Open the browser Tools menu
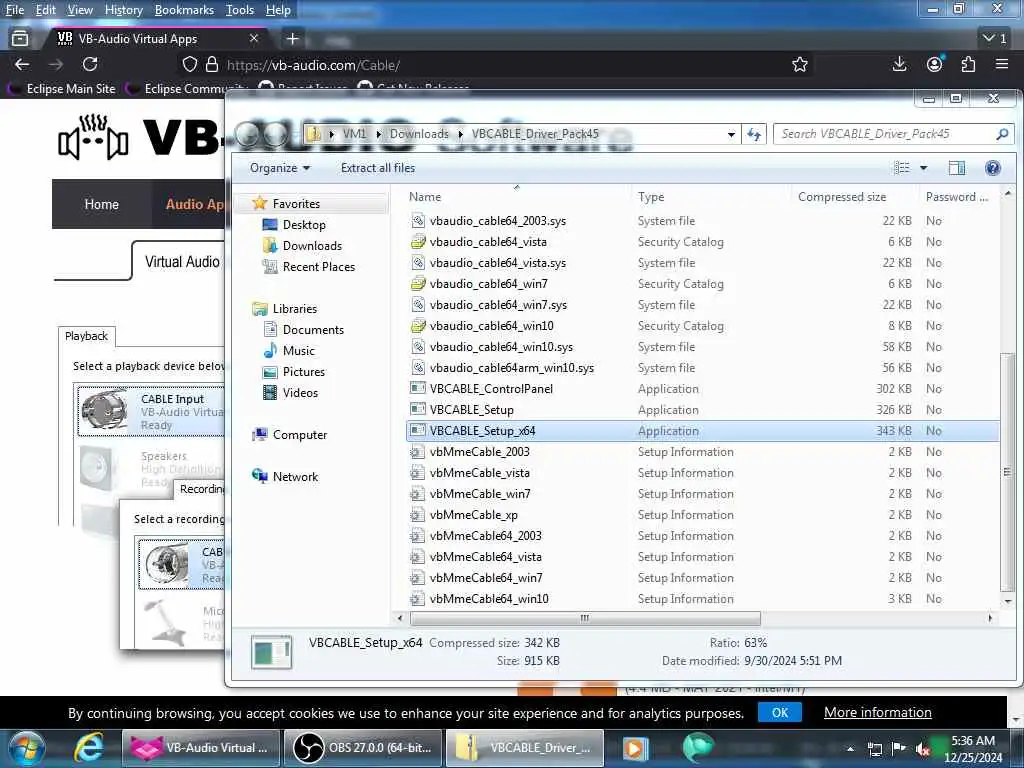This screenshot has width=1024, height=768. 240,10
